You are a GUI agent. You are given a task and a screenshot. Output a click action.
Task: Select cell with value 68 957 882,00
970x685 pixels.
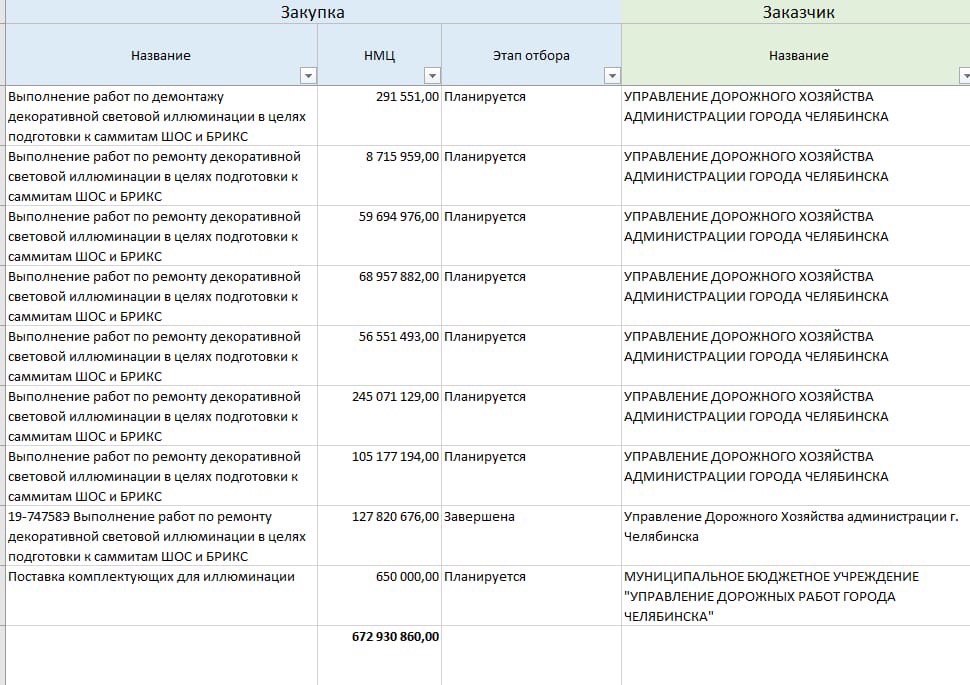pos(379,296)
